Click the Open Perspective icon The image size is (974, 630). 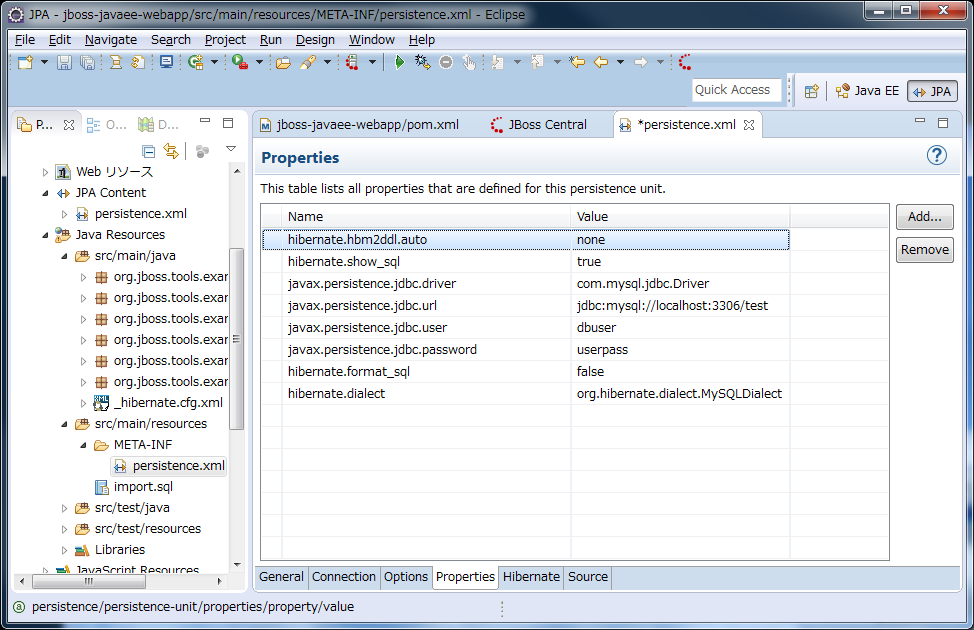pos(811,91)
